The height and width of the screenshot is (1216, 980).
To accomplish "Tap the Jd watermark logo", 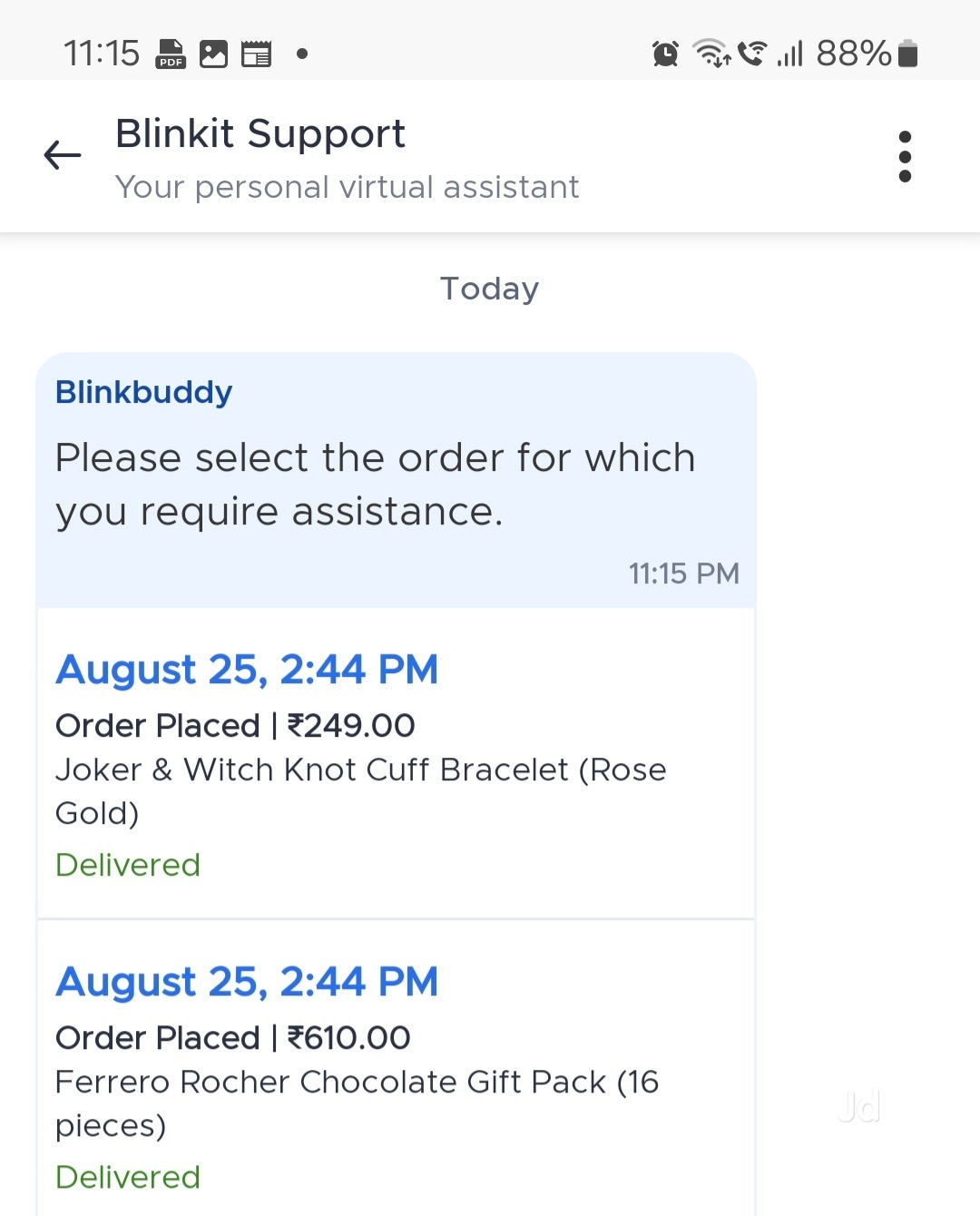I will coord(858,1106).
